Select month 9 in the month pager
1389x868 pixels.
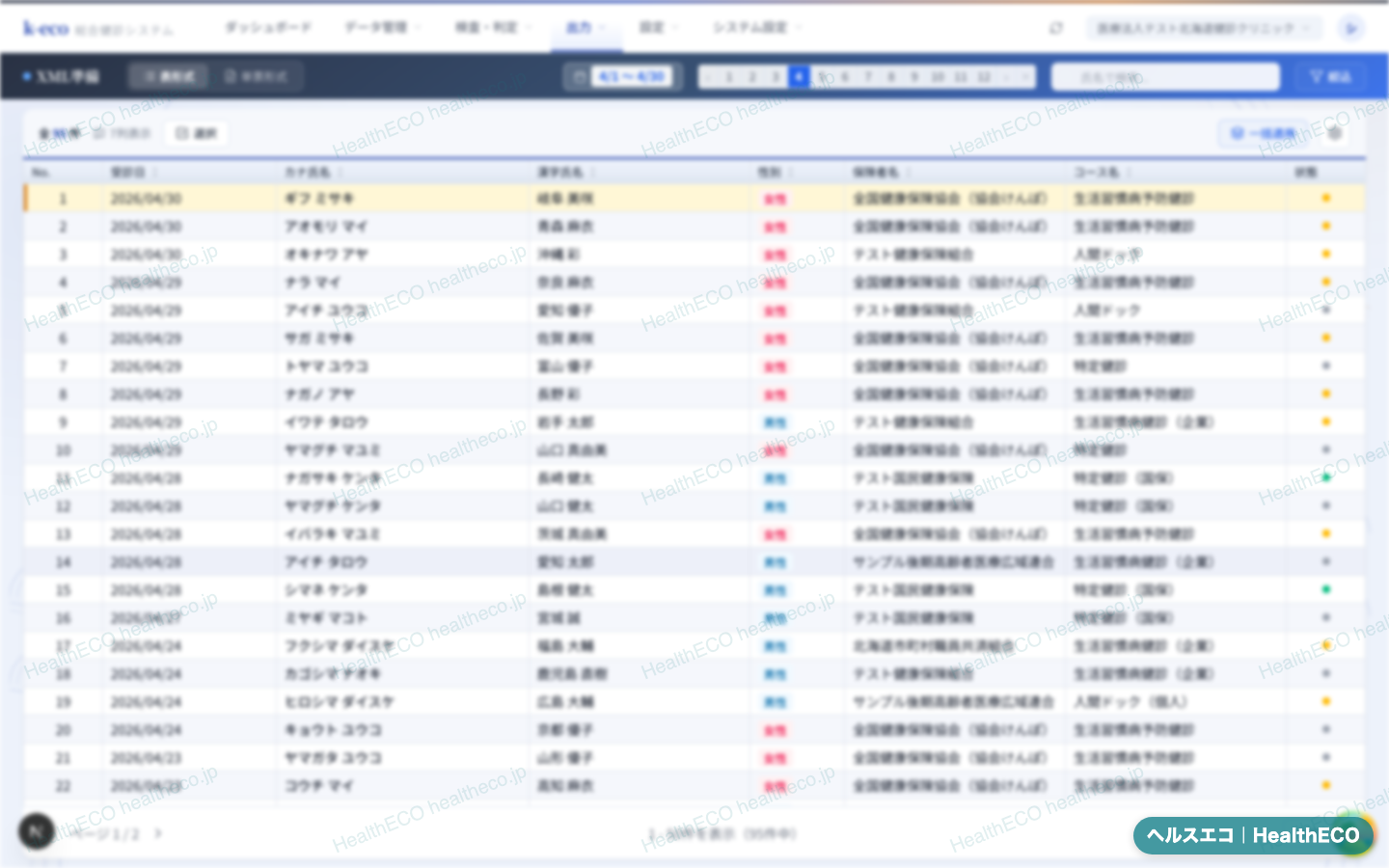click(x=914, y=77)
